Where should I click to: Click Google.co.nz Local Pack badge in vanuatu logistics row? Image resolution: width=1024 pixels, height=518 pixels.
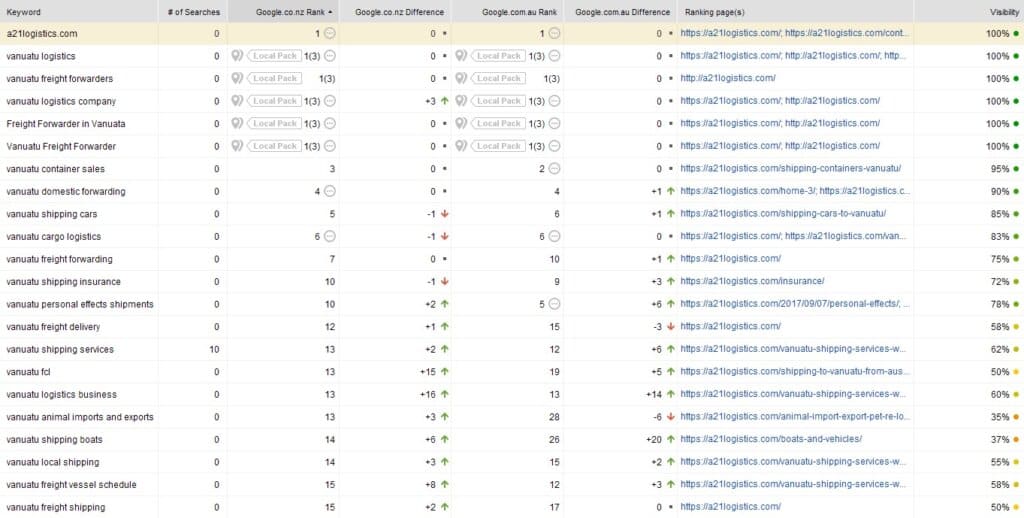pyautogui.click(x=274, y=56)
